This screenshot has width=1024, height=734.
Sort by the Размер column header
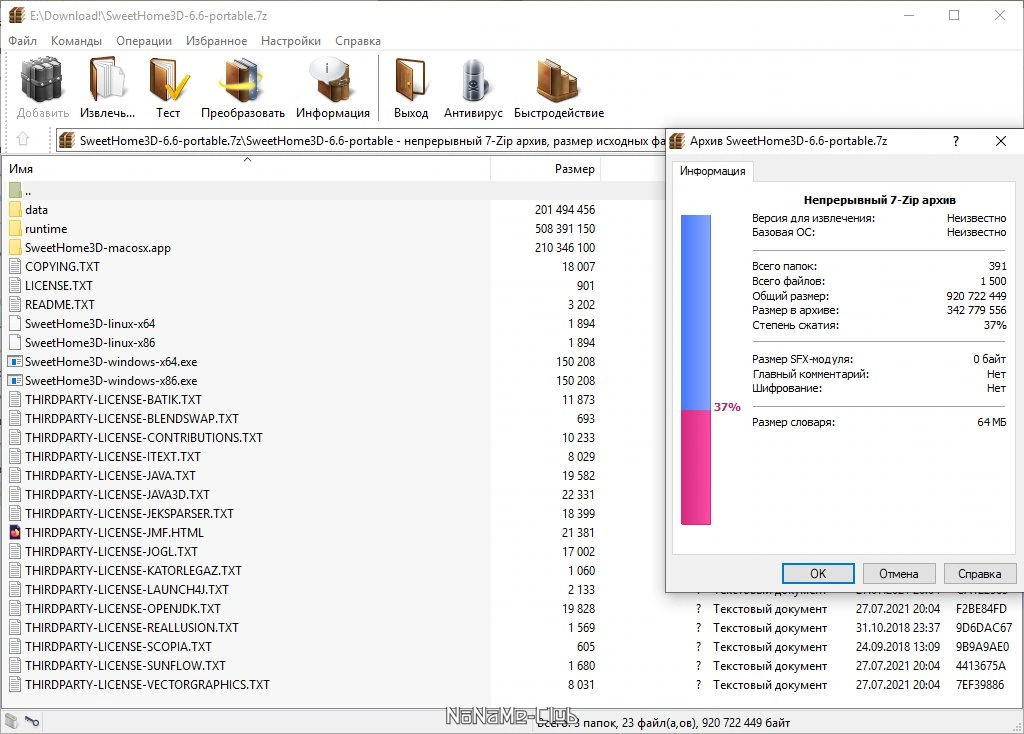coord(545,168)
